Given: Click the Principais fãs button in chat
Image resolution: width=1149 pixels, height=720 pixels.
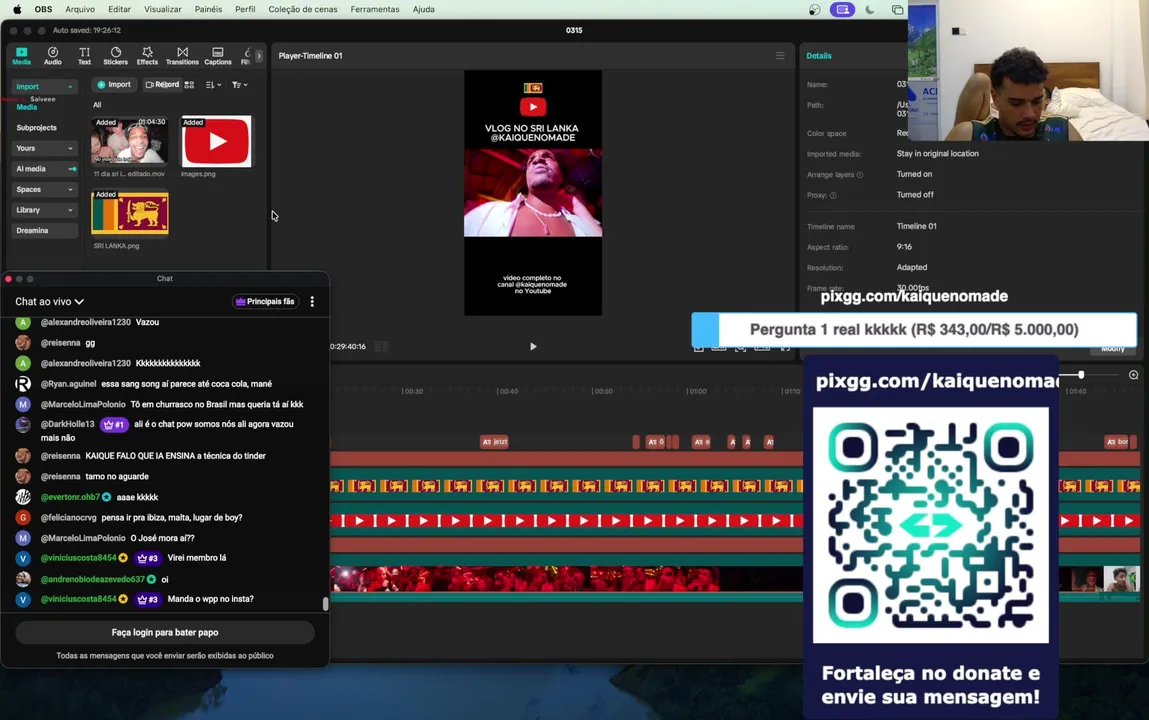Looking at the screenshot, I should point(265,302).
